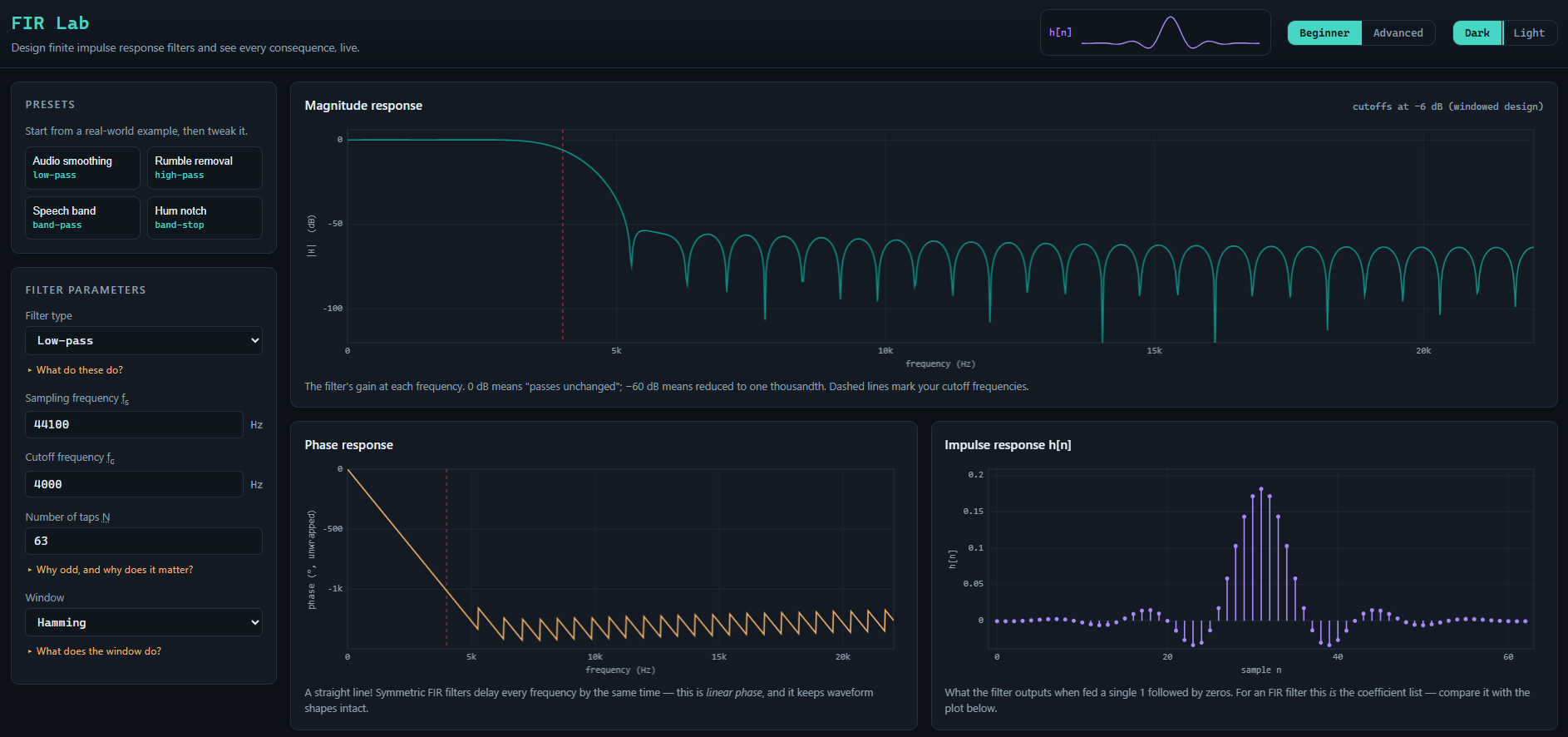Choose Dark theme
This screenshot has height=737, width=1568.
click(x=1477, y=33)
